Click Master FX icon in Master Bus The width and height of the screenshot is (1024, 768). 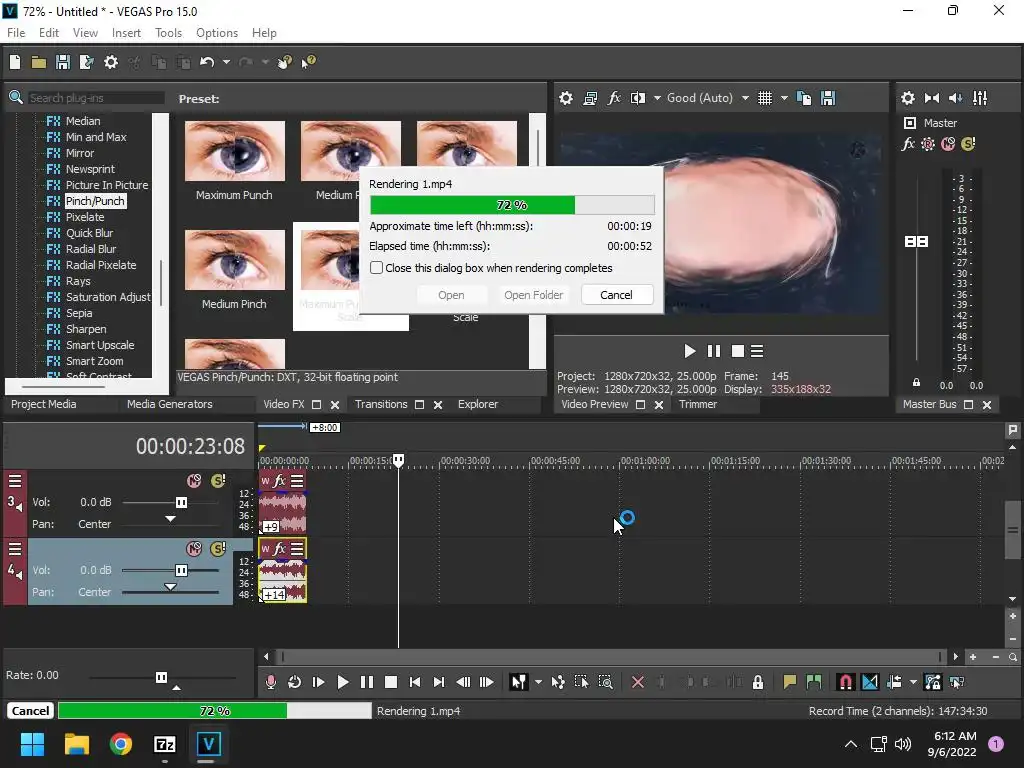click(908, 144)
